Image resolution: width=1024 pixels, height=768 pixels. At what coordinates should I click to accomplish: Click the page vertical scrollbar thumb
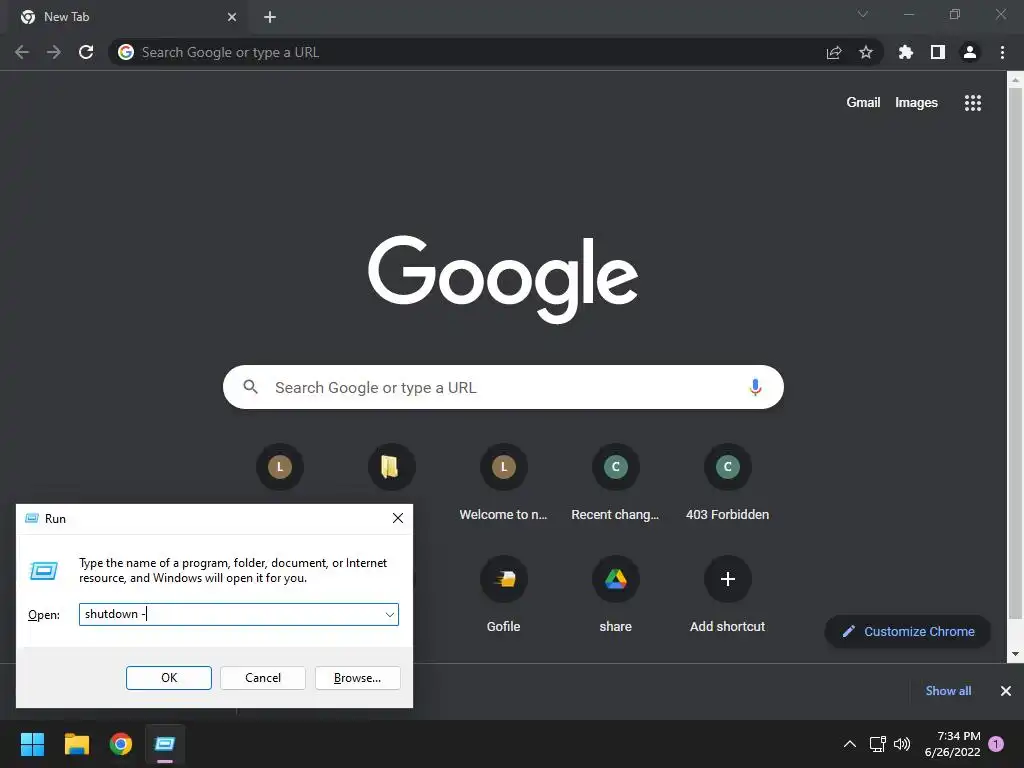pyautogui.click(x=1015, y=353)
